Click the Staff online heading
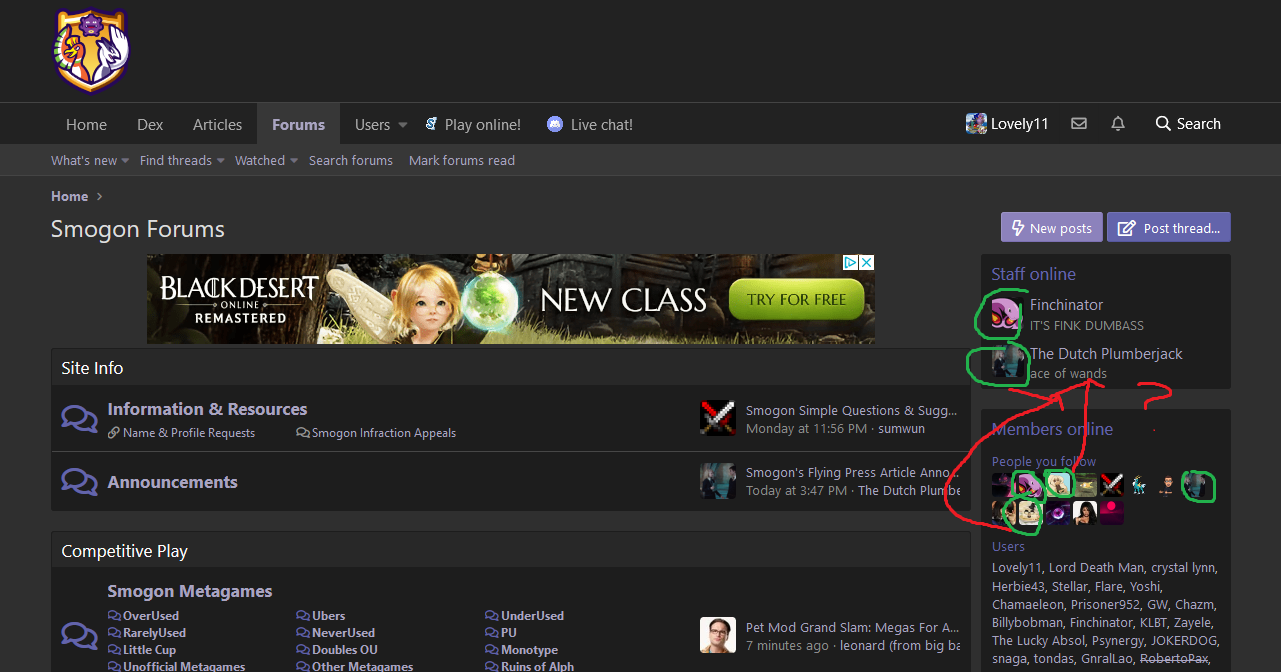This screenshot has height=672, width=1281. click(x=1033, y=274)
